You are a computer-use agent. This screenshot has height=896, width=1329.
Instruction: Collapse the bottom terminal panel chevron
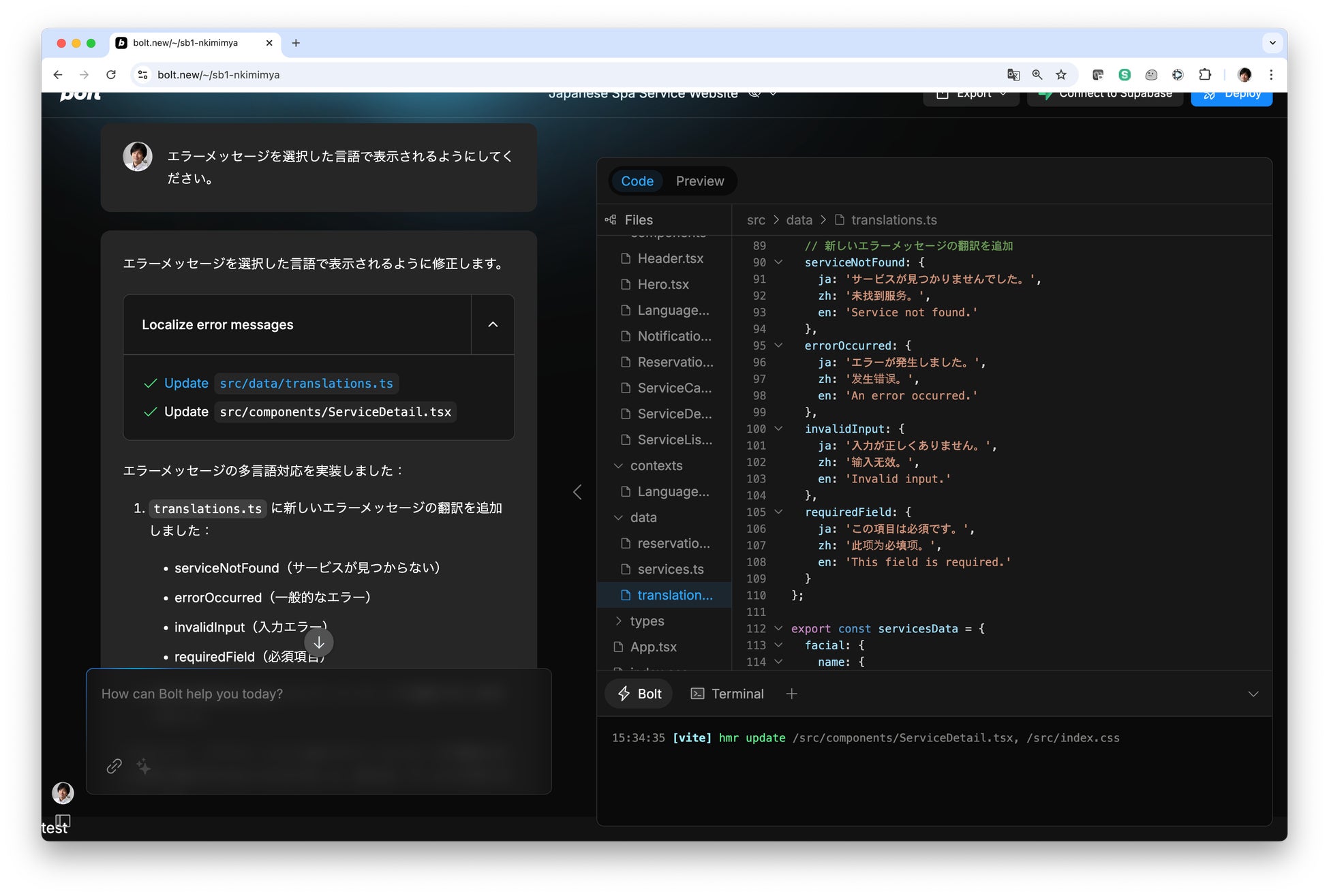click(x=1253, y=694)
